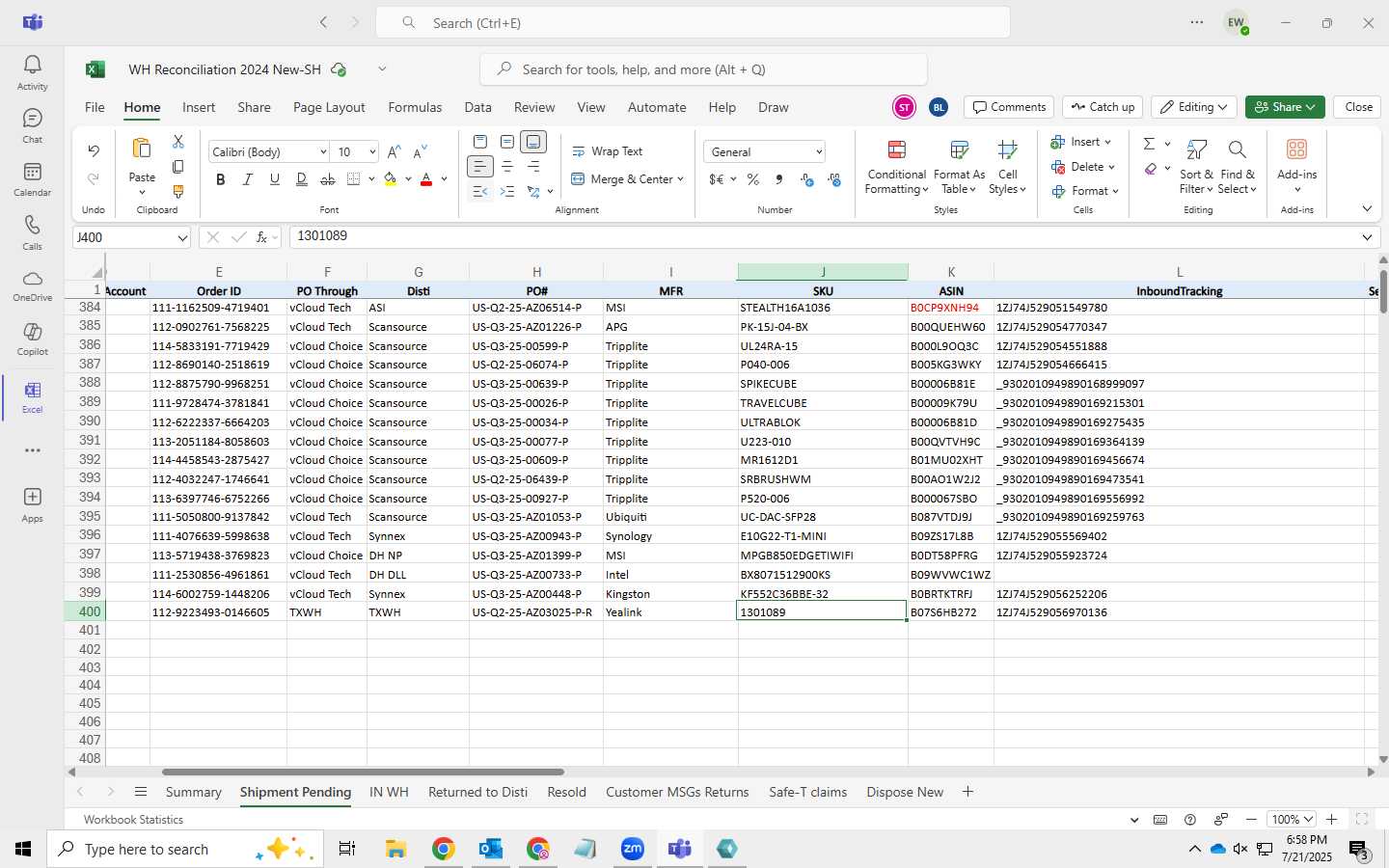1389x868 pixels.
Task: Open Find & Select menu
Action: coord(1237,167)
